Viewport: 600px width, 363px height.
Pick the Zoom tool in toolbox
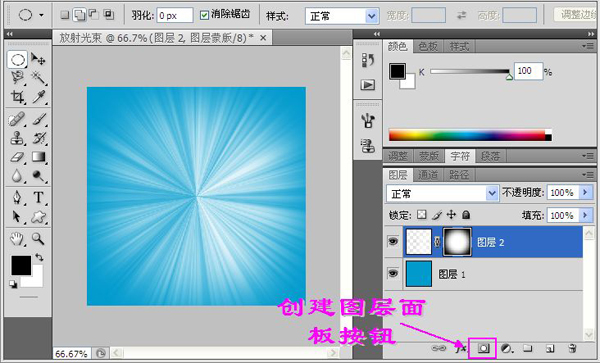point(38,239)
